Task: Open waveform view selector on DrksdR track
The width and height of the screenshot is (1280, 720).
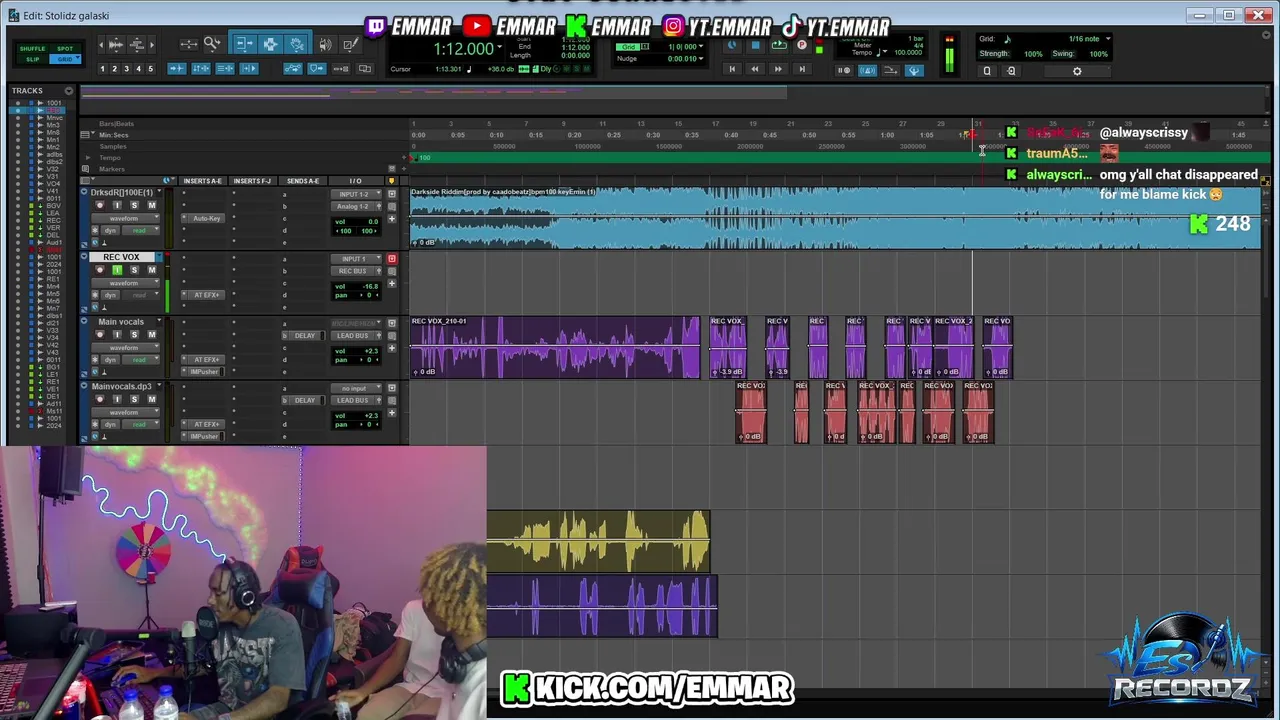Action: pyautogui.click(x=125, y=218)
